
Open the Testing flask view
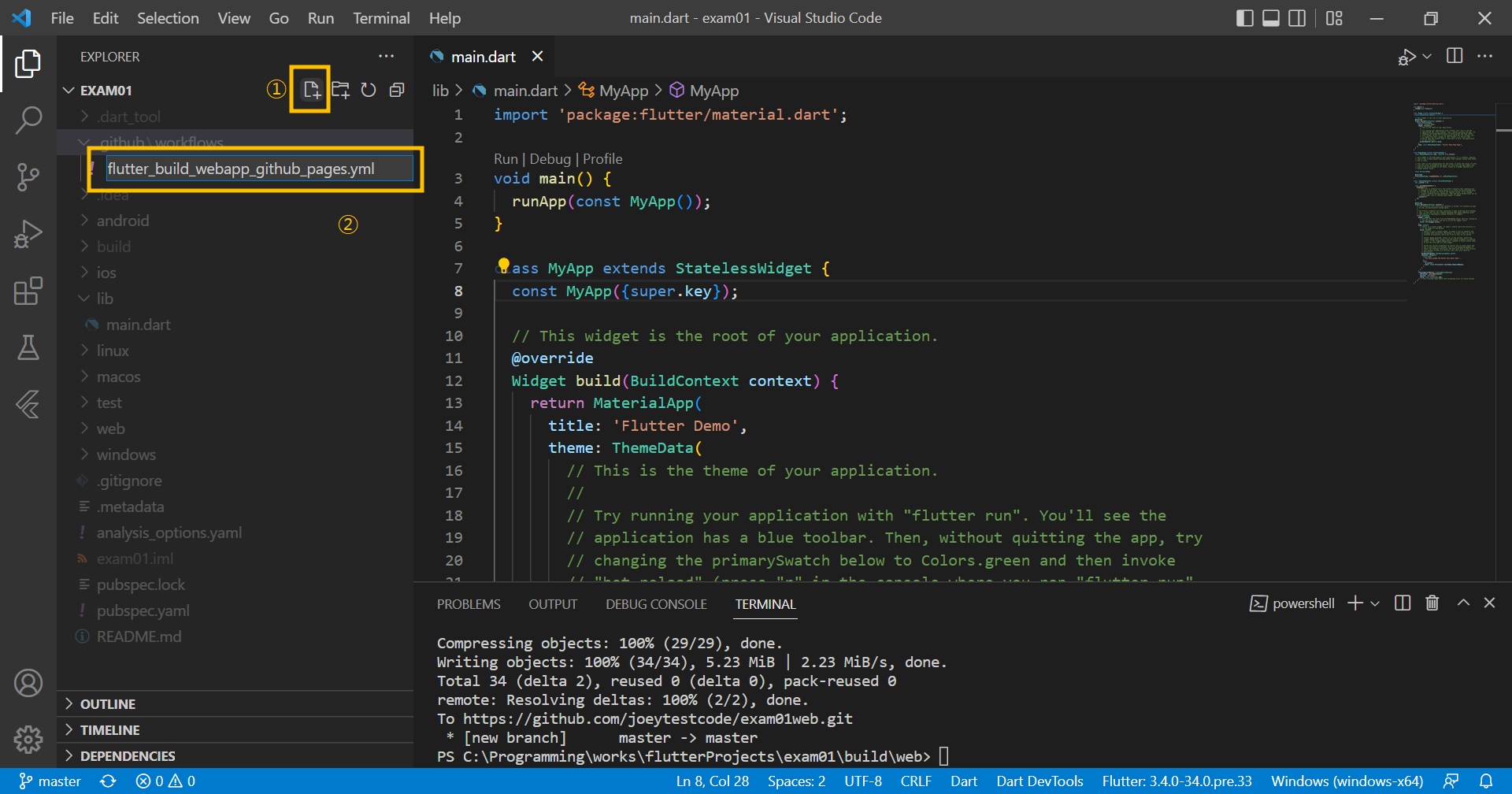[x=28, y=347]
